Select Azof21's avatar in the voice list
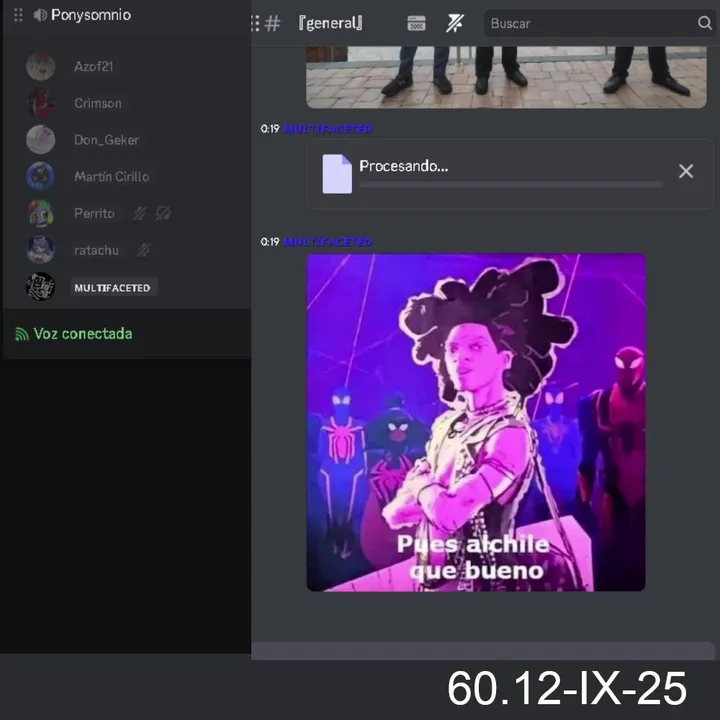This screenshot has height=720, width=720. [x=40, y=66]
